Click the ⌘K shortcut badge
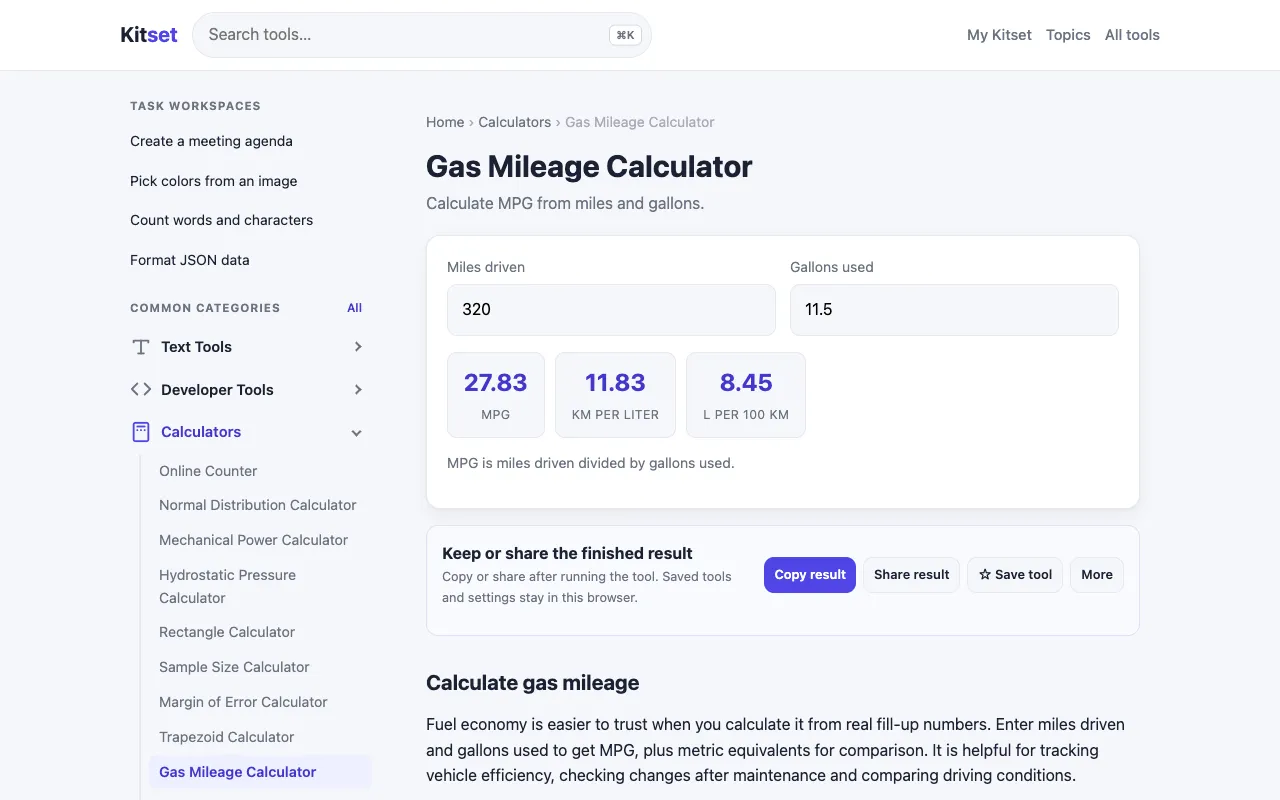 (x=625, y=35)
